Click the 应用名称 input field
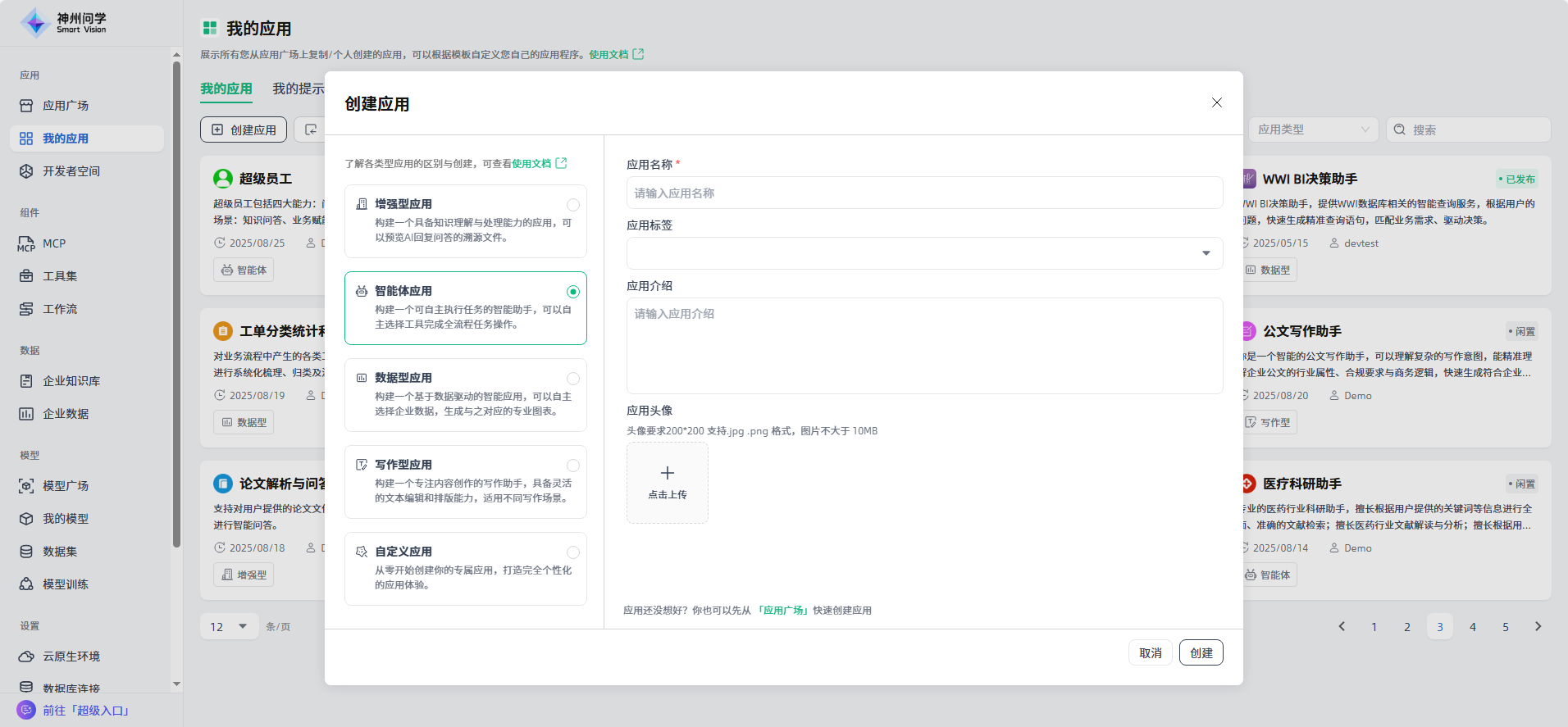 [924, 193]
